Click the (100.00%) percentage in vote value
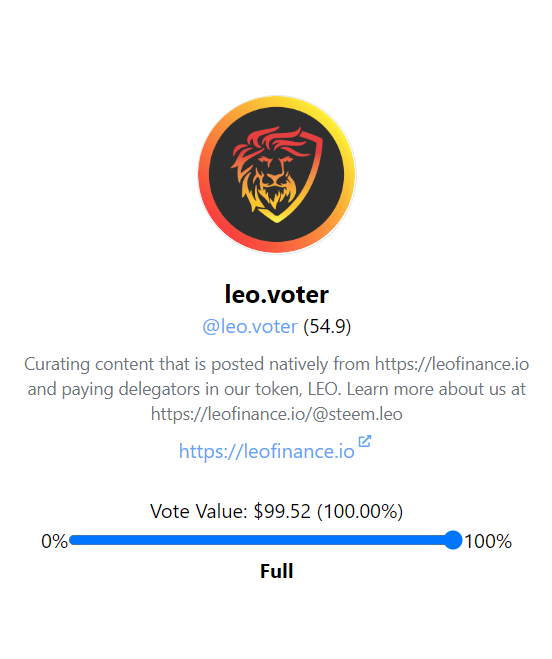 (x=360, y=511)
